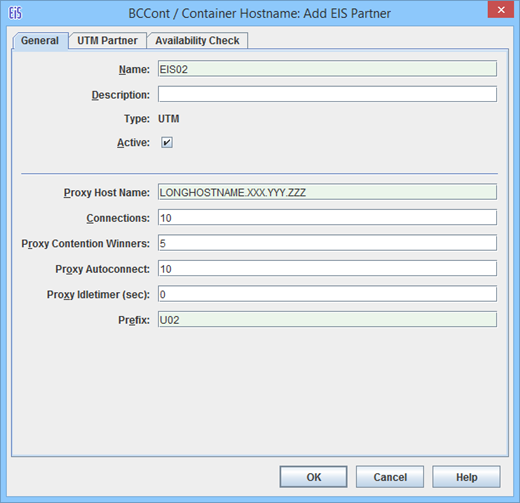Close the Add EIS Partner dialog
The width and height of the screenshot is (520, 503).
(501, 10)
